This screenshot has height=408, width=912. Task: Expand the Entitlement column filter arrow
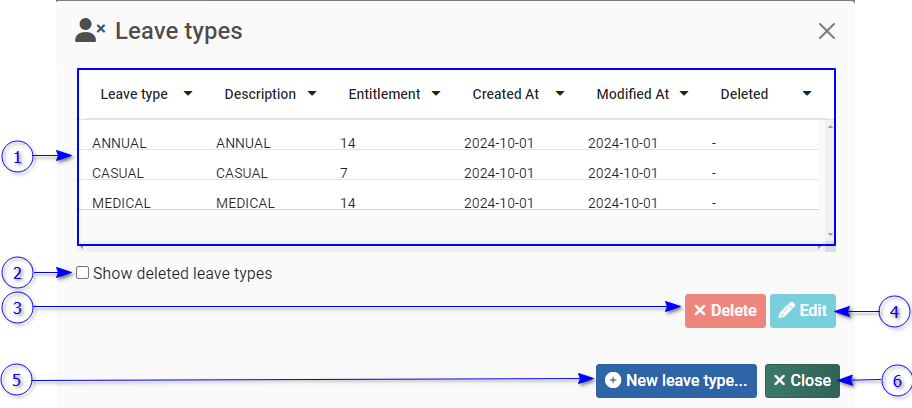[436, 94]
